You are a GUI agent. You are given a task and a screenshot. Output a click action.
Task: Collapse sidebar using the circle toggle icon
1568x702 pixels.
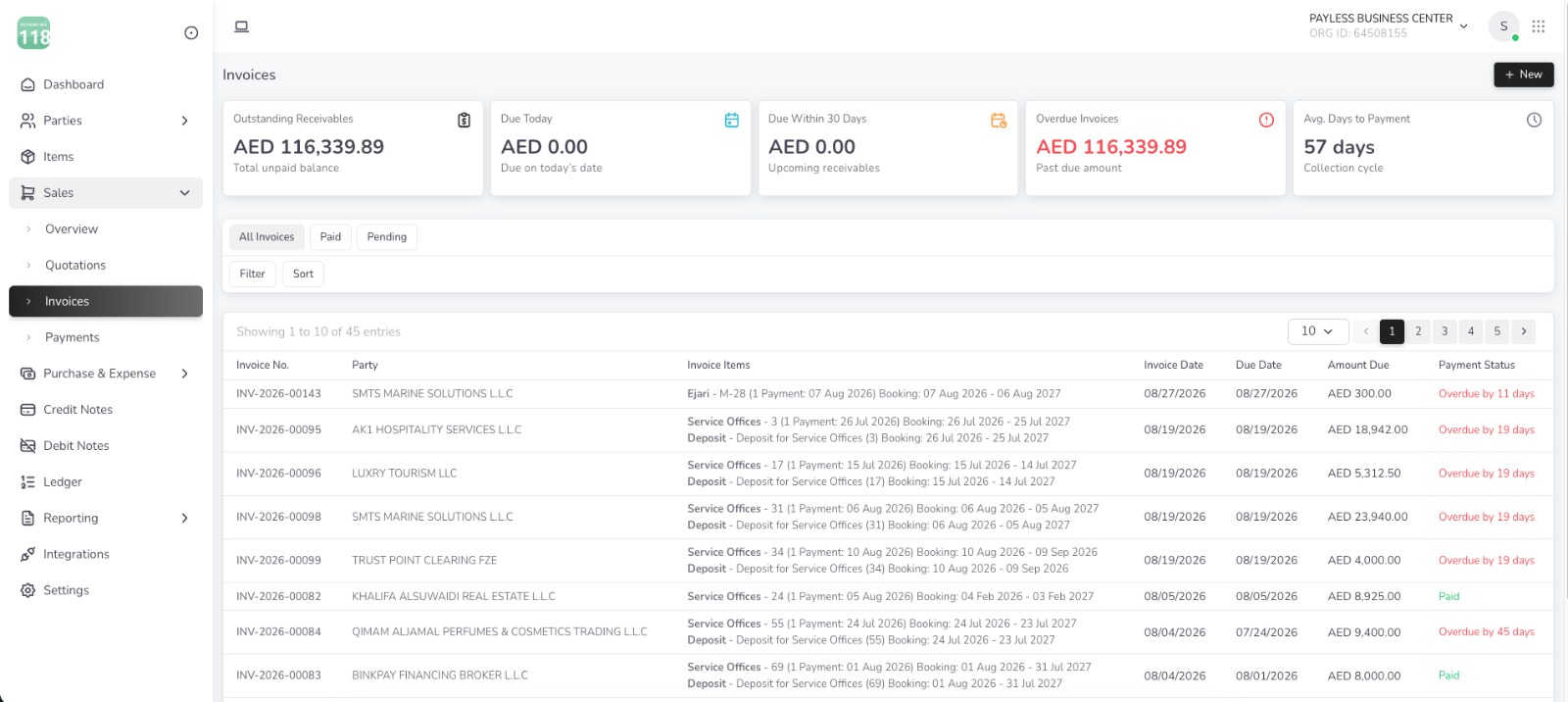(x=191, y=33)
